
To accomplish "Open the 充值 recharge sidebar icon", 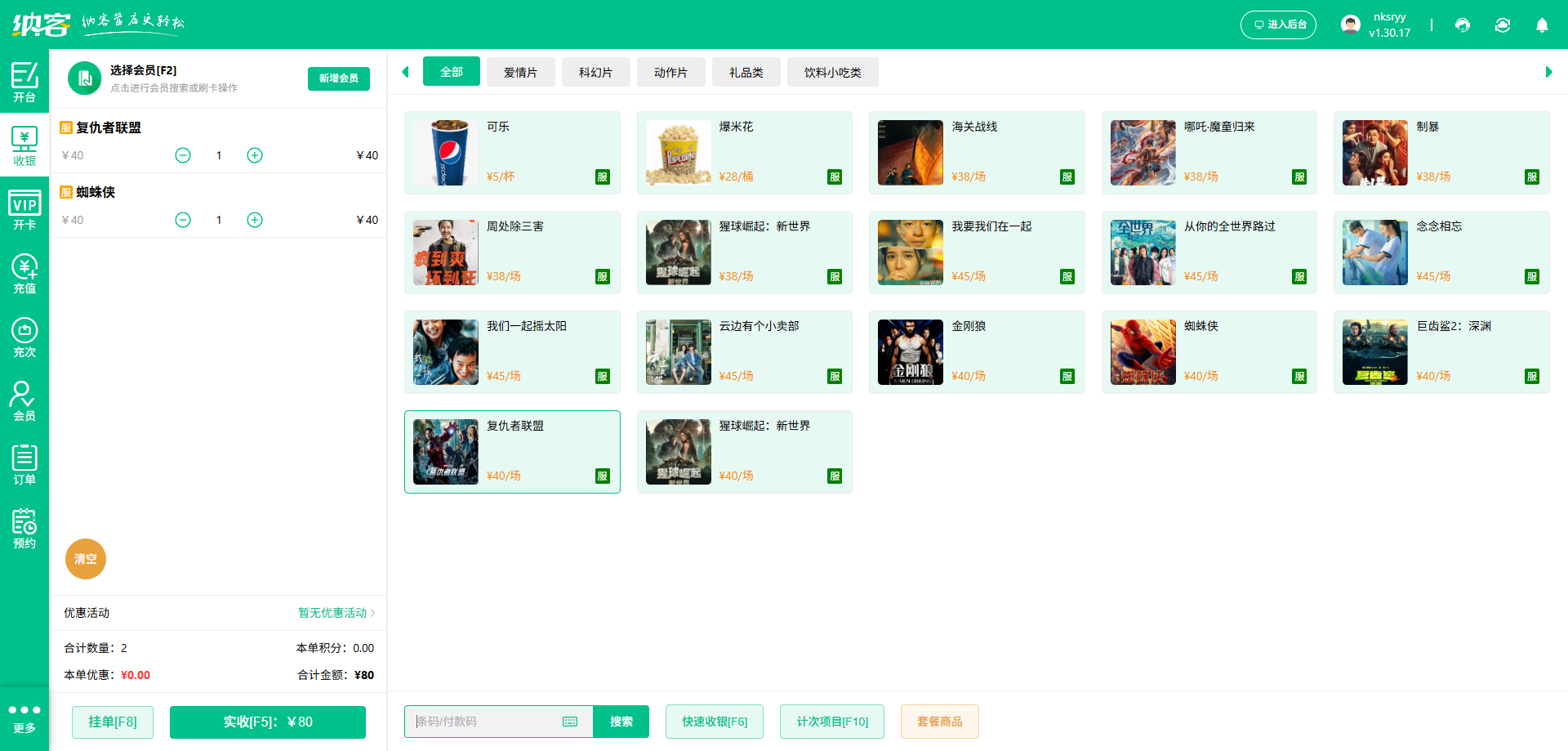I will [24, 274].
